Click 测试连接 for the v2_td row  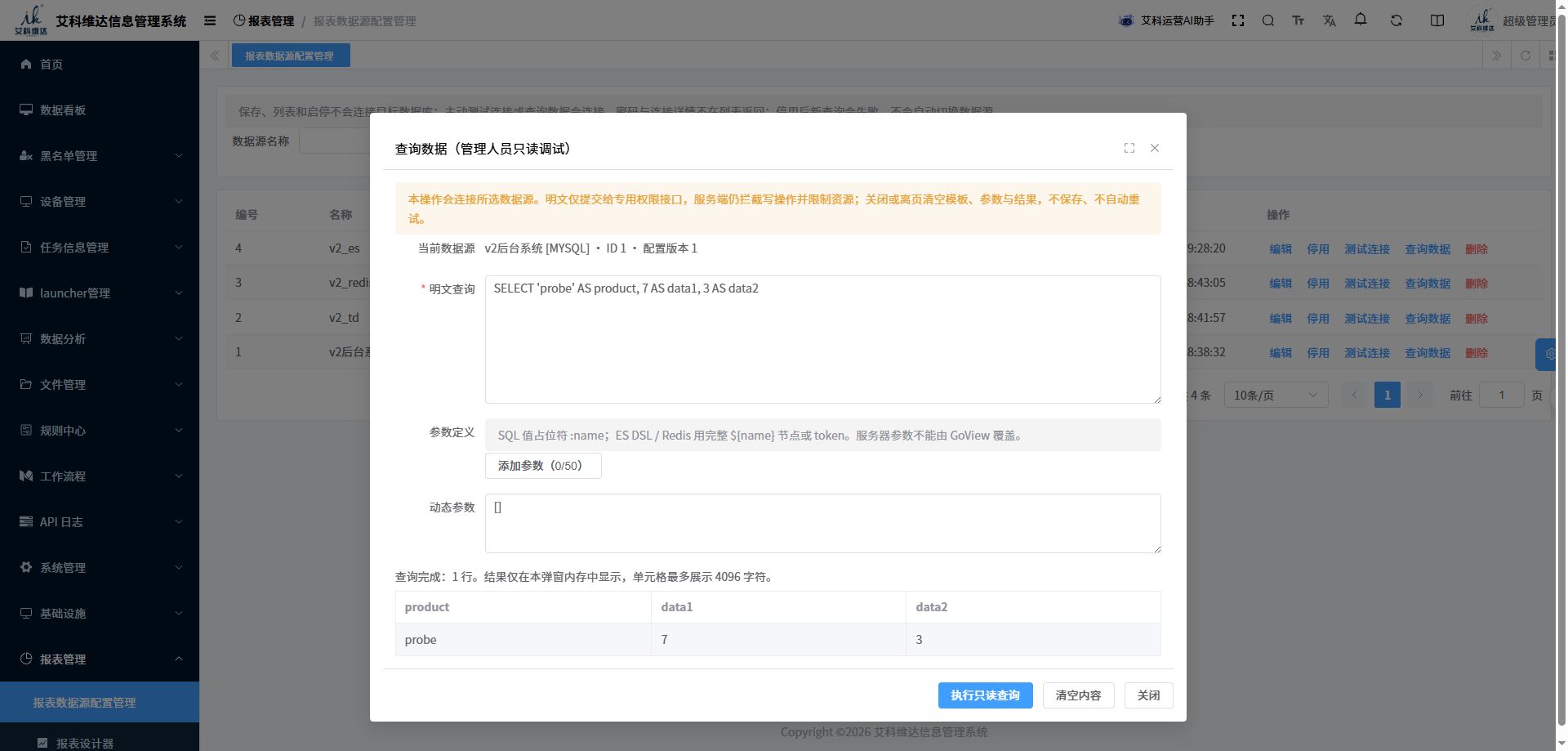(x=1367, y=319)
